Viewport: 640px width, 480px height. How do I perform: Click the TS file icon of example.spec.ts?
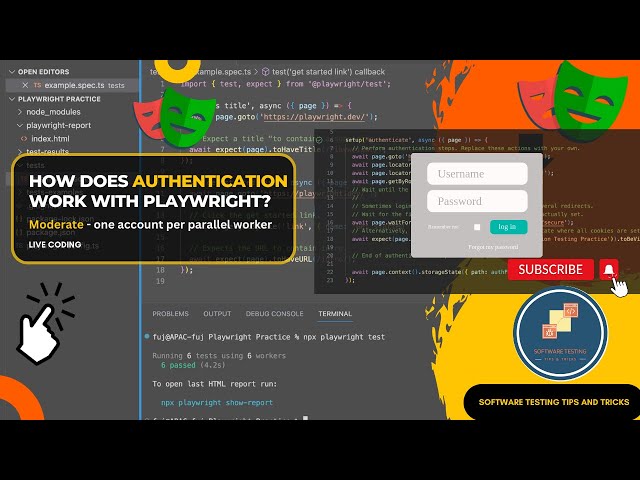click(38, 85)
